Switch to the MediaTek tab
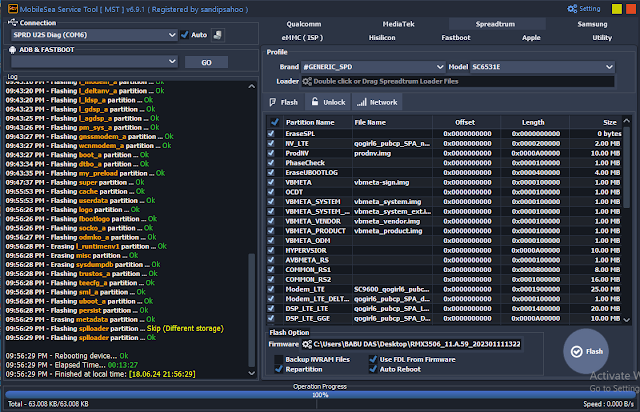 tap(398, 24)
